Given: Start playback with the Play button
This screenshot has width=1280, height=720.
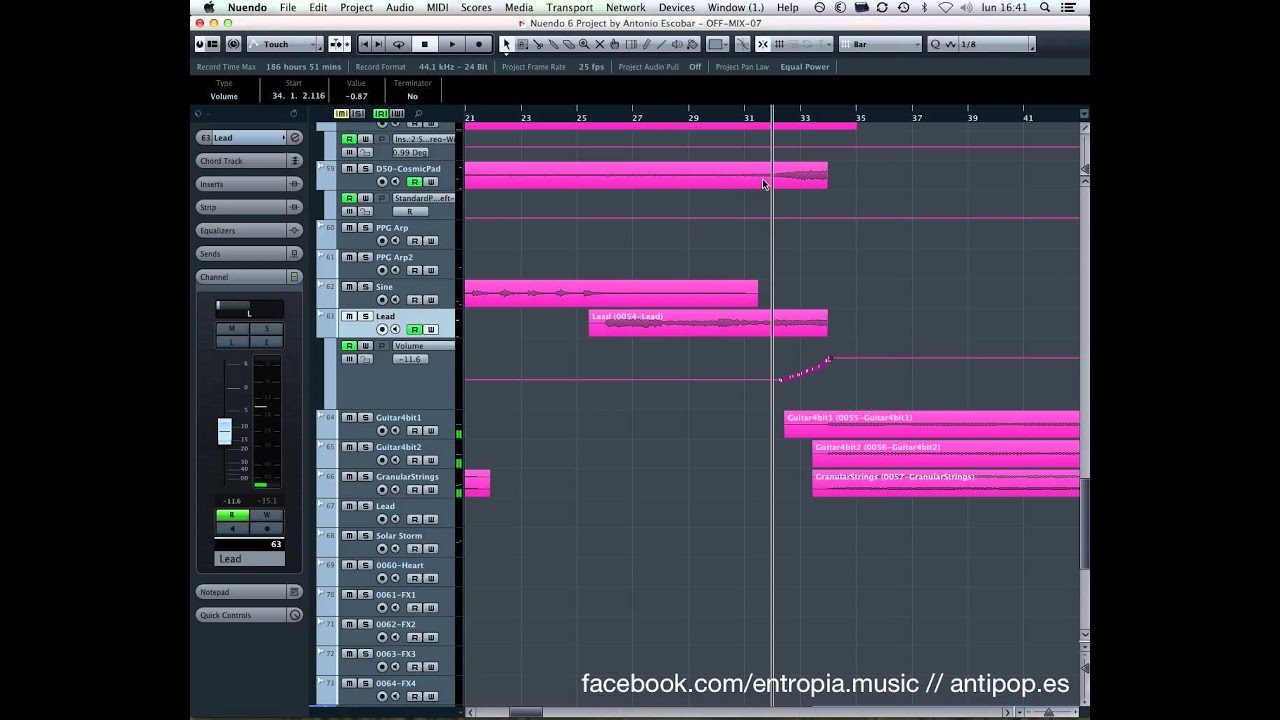Looking at the screenshot, I should [x=452, y=44].
